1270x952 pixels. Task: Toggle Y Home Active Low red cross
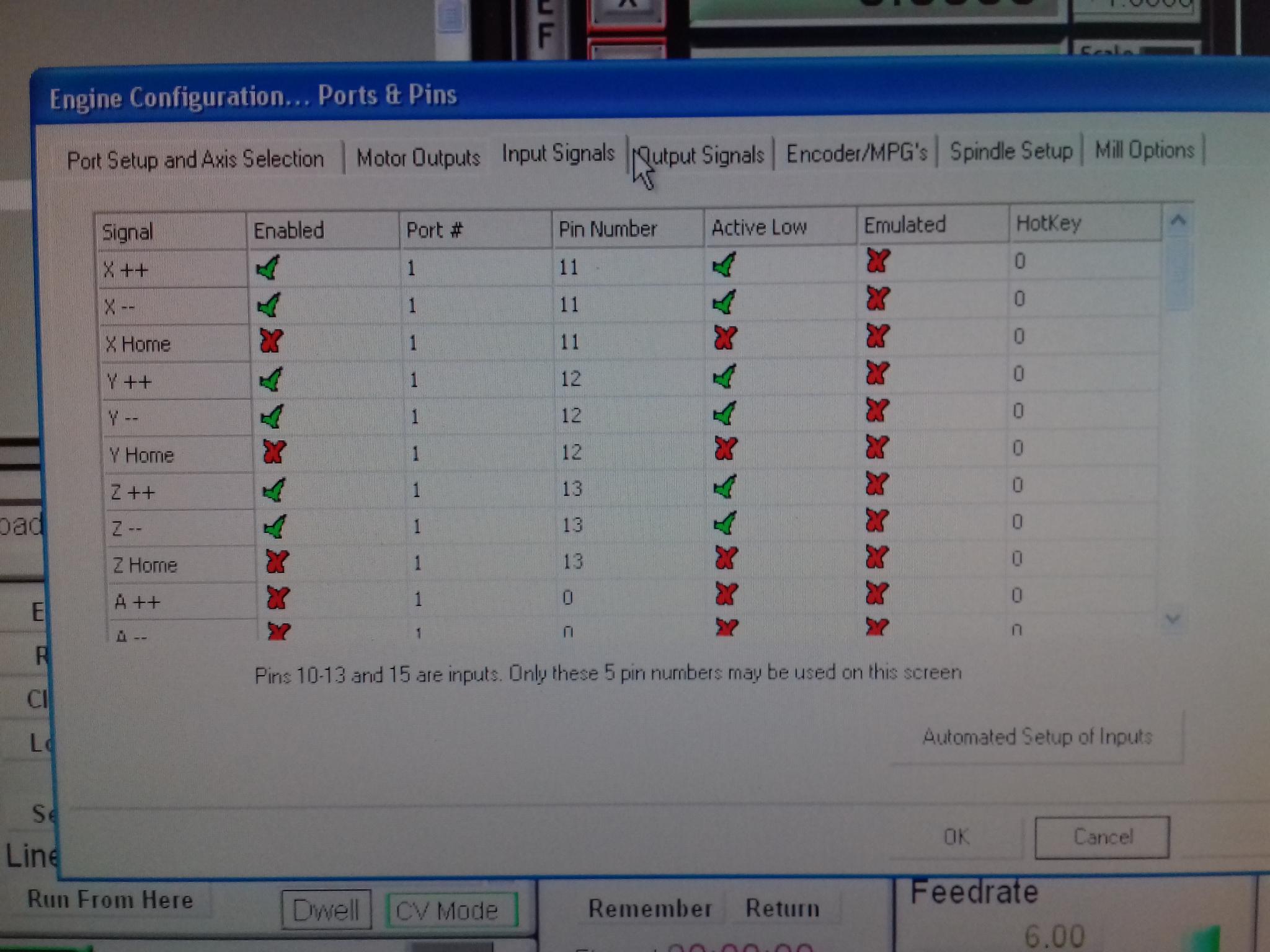726,448
